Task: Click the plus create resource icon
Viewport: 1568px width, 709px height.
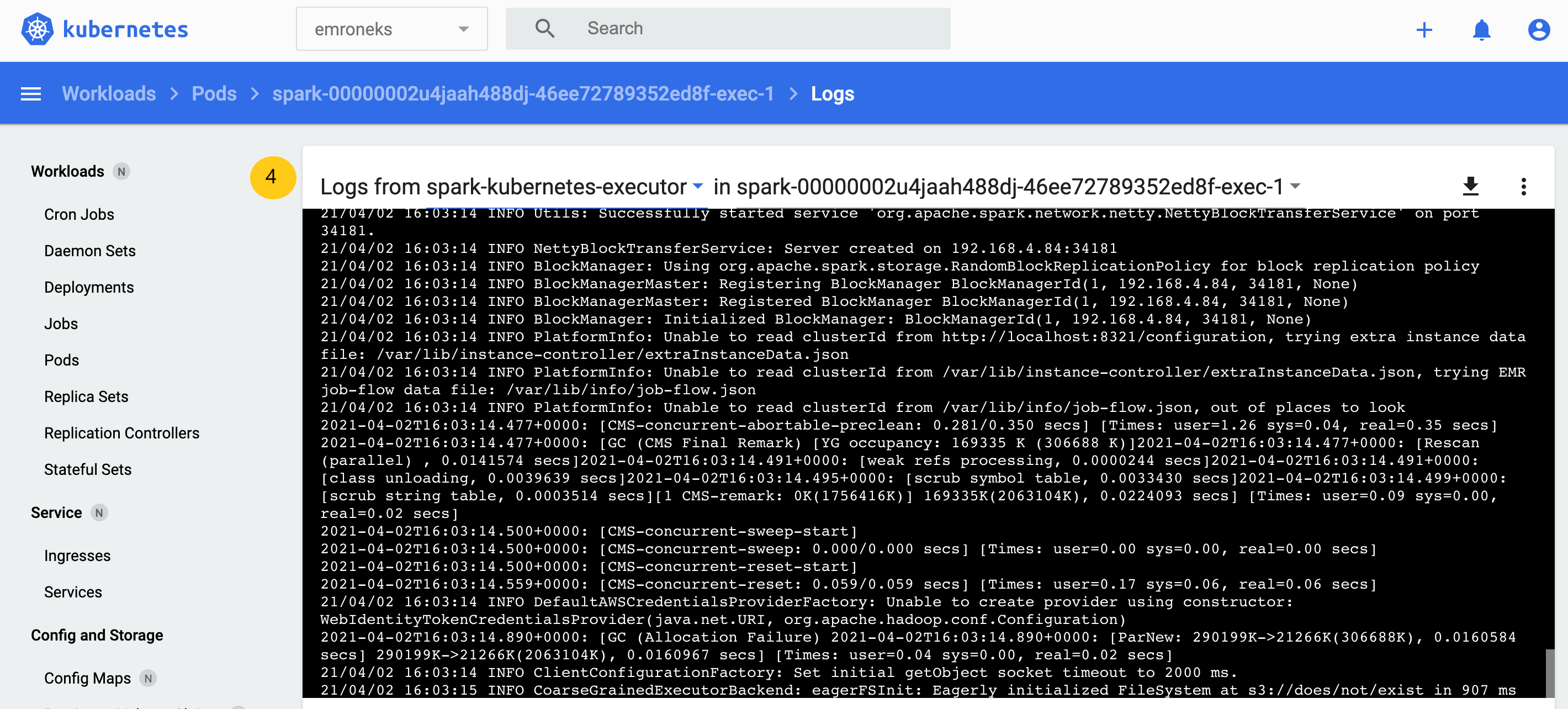Action: [1424, 29]
